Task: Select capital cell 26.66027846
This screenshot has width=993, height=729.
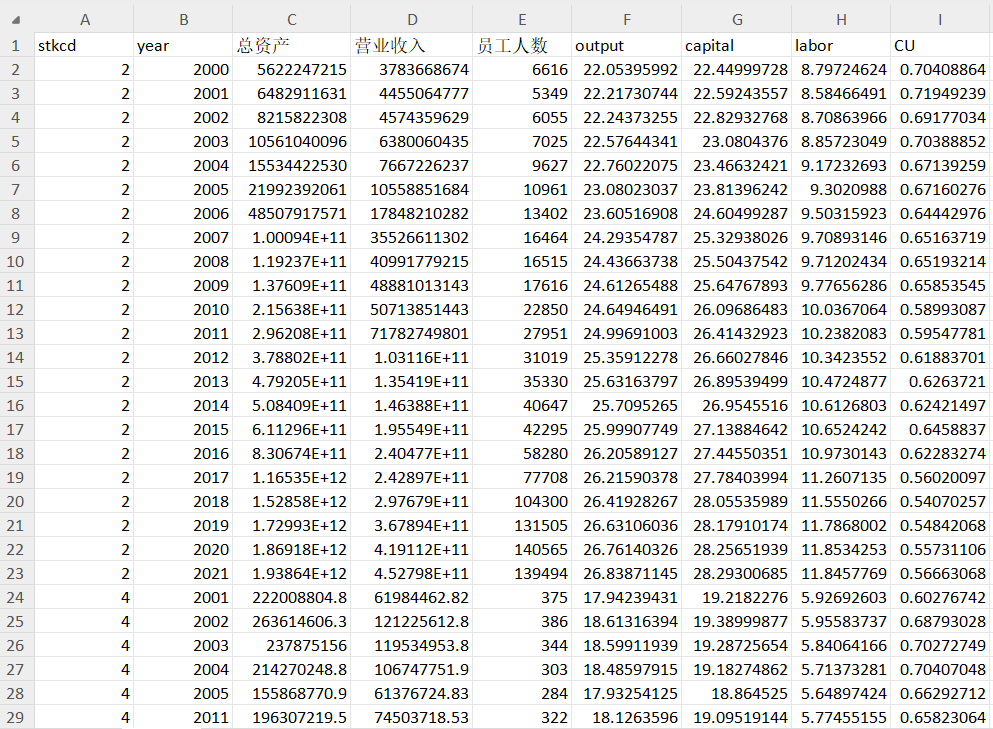Action: 737,358
